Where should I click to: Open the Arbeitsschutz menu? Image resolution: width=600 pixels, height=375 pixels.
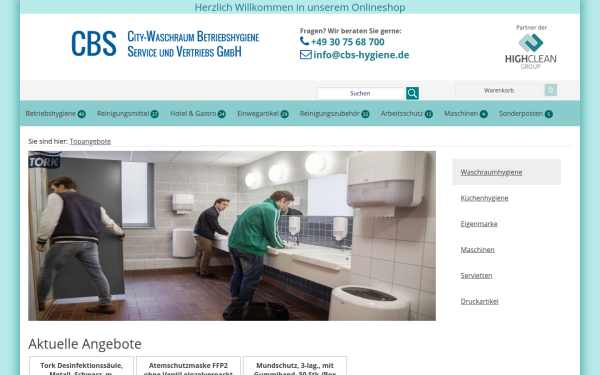click(x=406, y=114)
